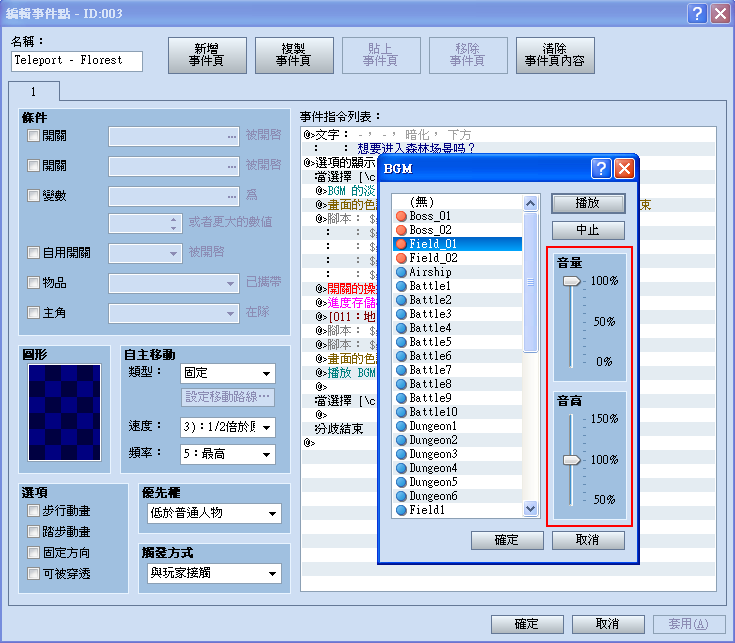Click the blue icon beside Dungeon6
Viewport: 735px width, 643px height.
tap(401, 496)
